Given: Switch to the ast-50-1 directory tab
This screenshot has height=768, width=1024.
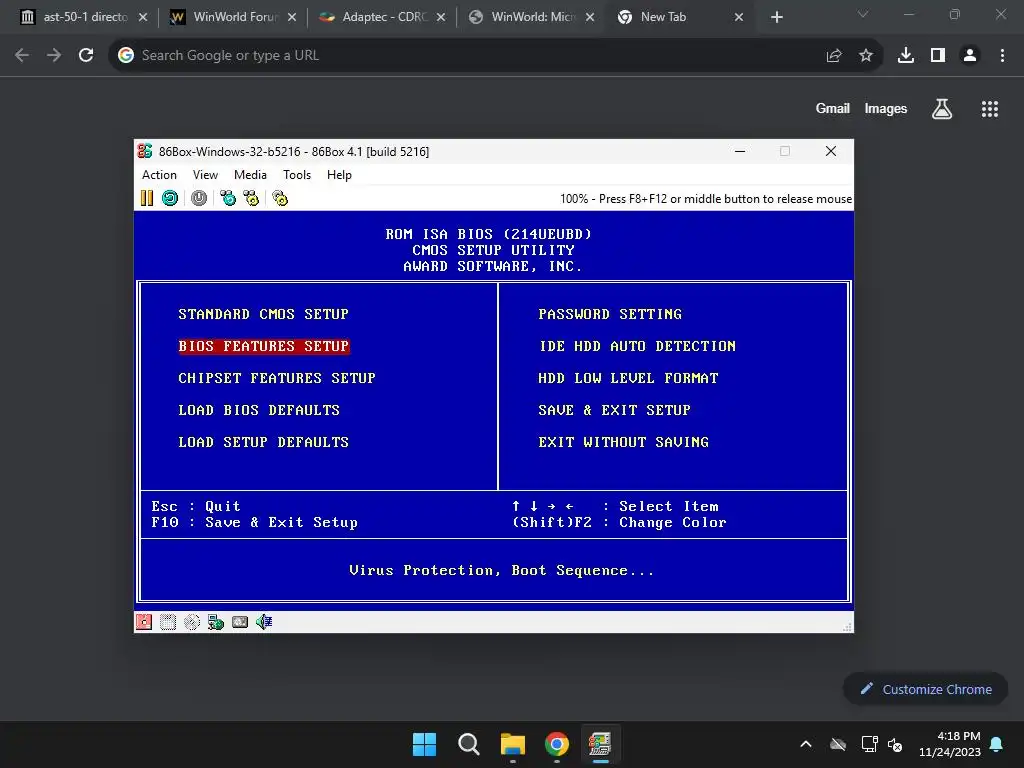Looking at the screenshot, I should point(84,17).
